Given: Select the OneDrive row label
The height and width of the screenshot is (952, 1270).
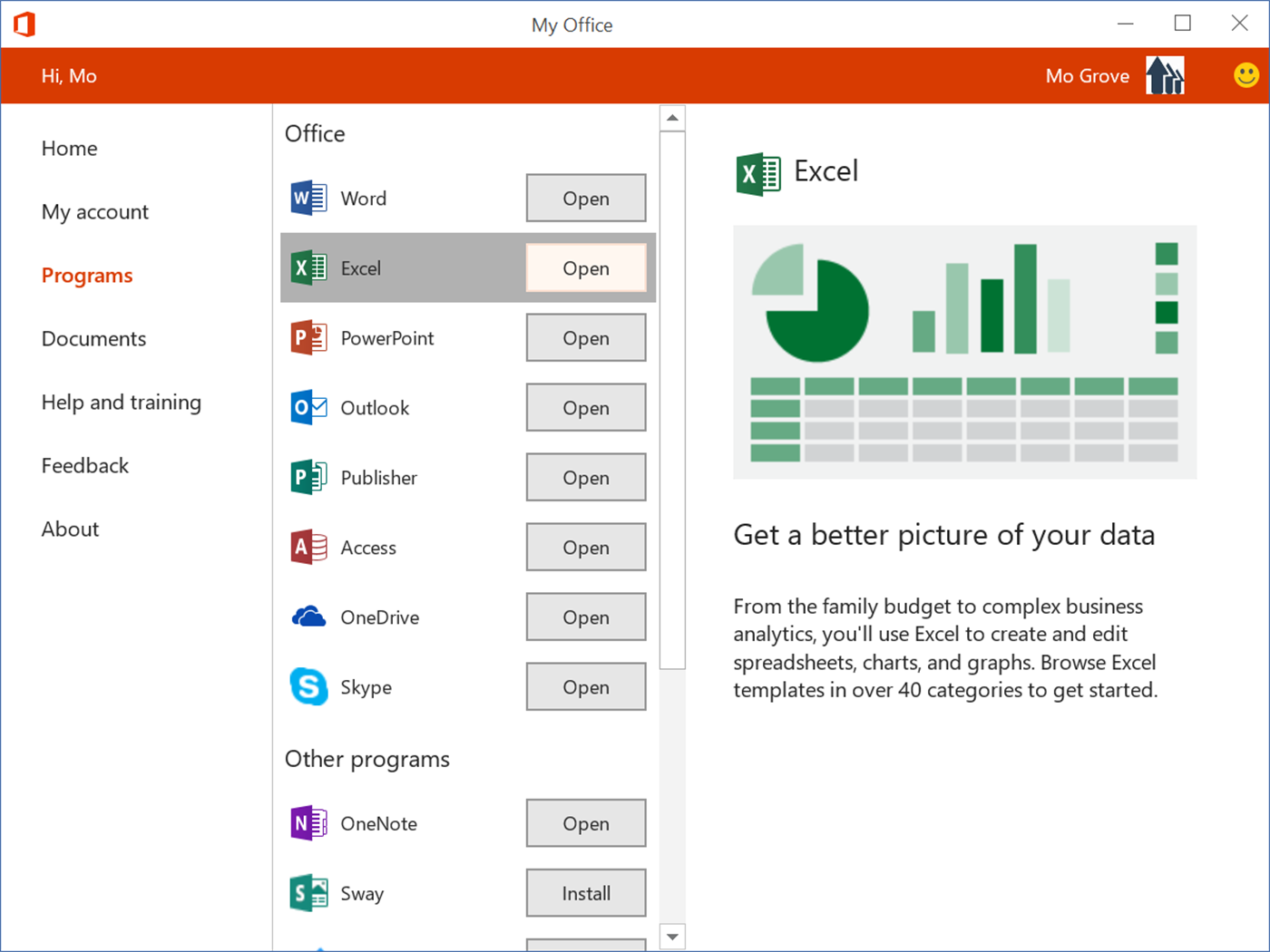Looking at the screenshot, I should [x=380, y=617].
